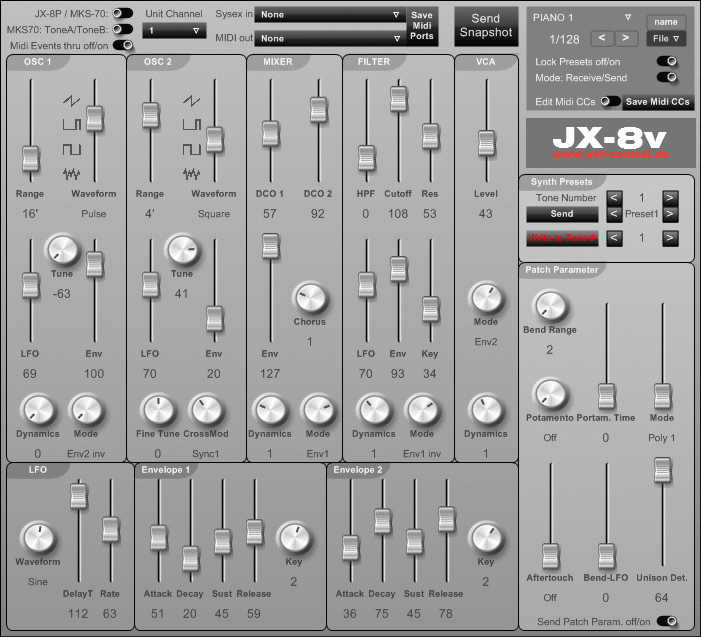Image resolution: width=701 pixels, height=637 pixels.
Task: Select the pulse waveform icon in OSC 2
Action: click(191, 124)
